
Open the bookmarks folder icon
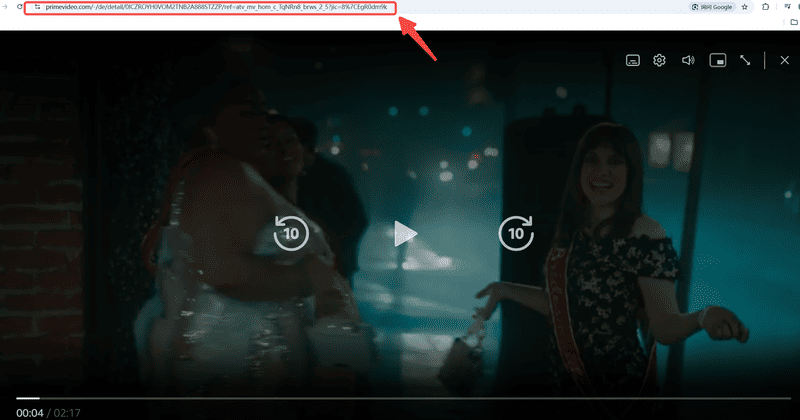click(794, 22)
